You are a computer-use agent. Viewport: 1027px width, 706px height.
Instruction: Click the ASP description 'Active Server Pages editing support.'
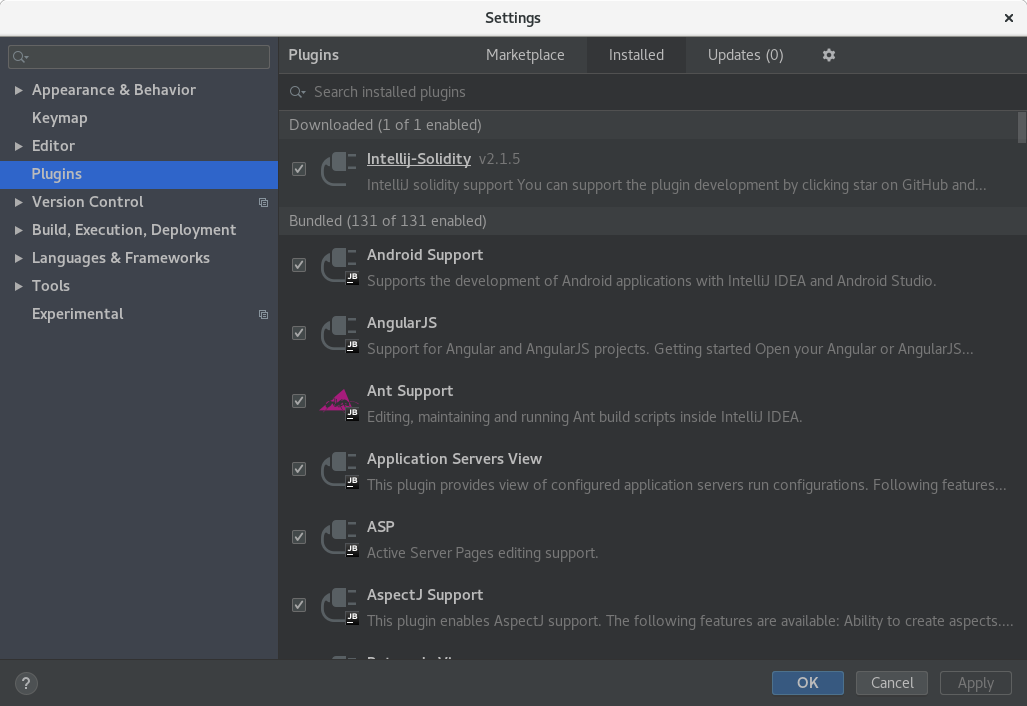tap(482, 553)
